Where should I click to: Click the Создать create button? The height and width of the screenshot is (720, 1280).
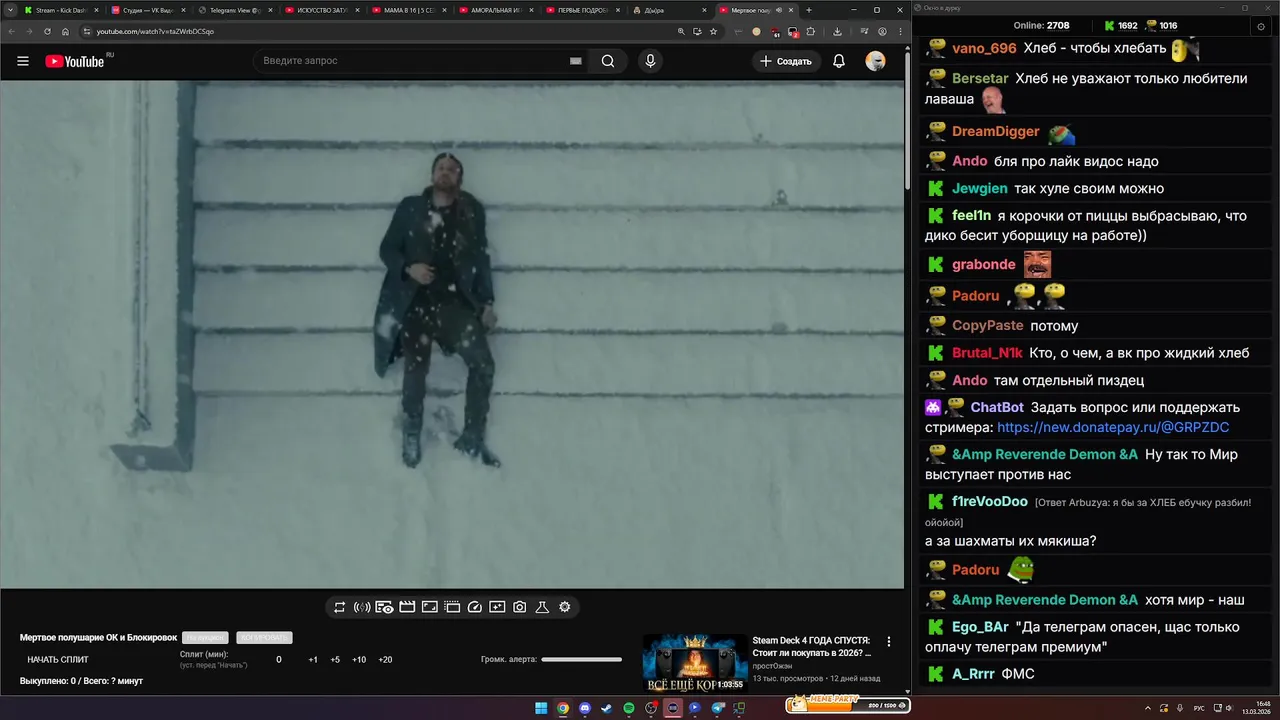click(786, 61)
